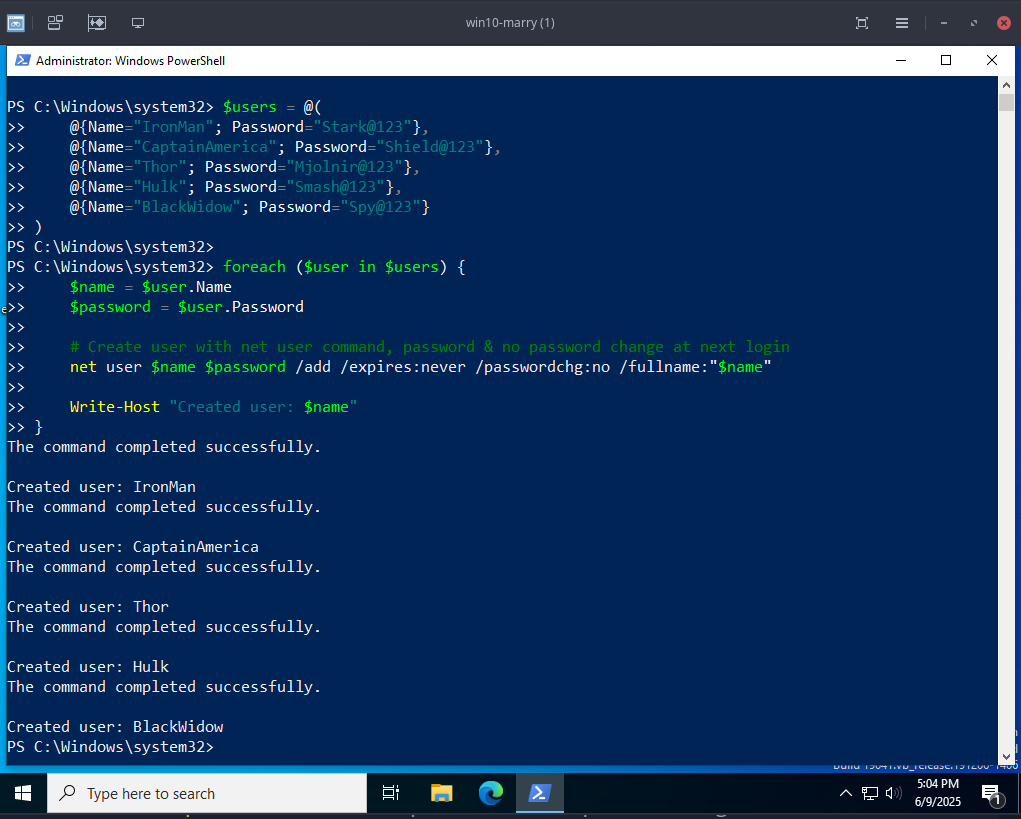Launch Microsoft Edge from the taskbar
Viewport: 1021px width, 819px height.
point(490,793)
